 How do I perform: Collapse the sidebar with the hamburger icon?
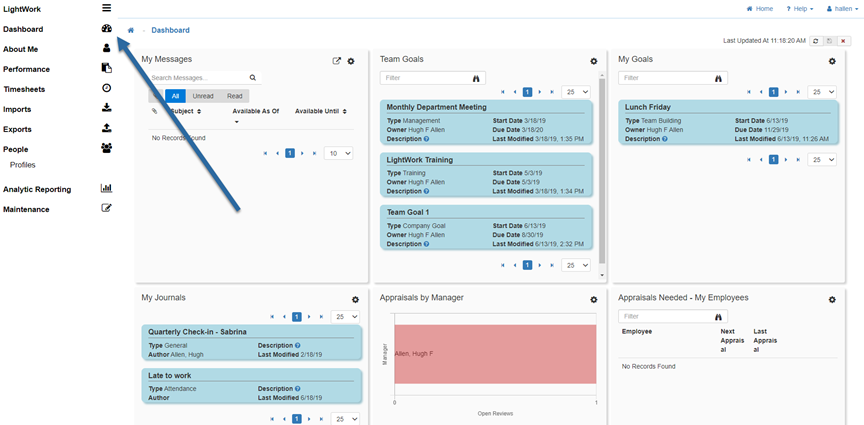[x=106, y=8]
